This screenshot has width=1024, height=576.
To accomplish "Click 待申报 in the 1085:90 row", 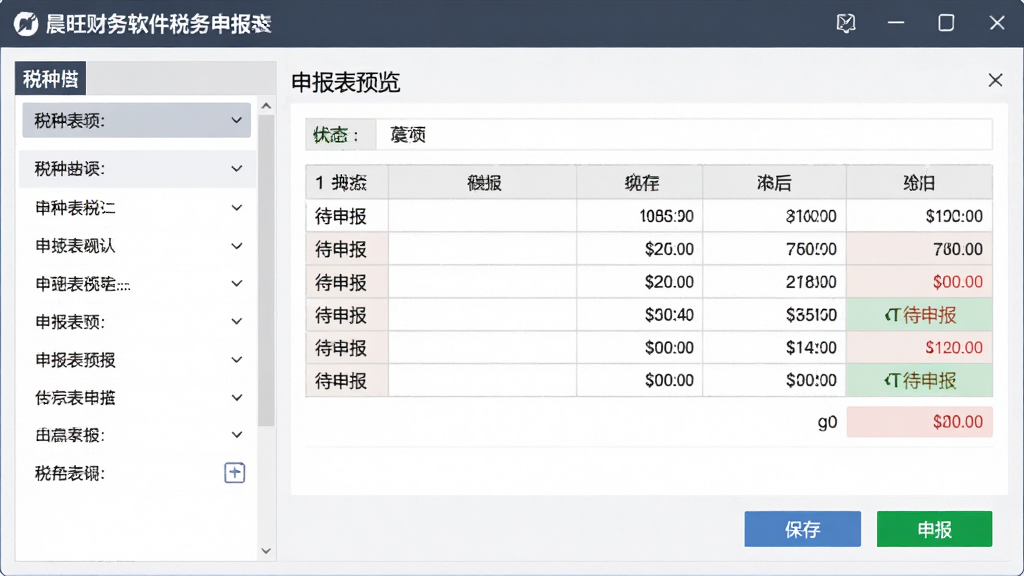I will tap(347, 216).
